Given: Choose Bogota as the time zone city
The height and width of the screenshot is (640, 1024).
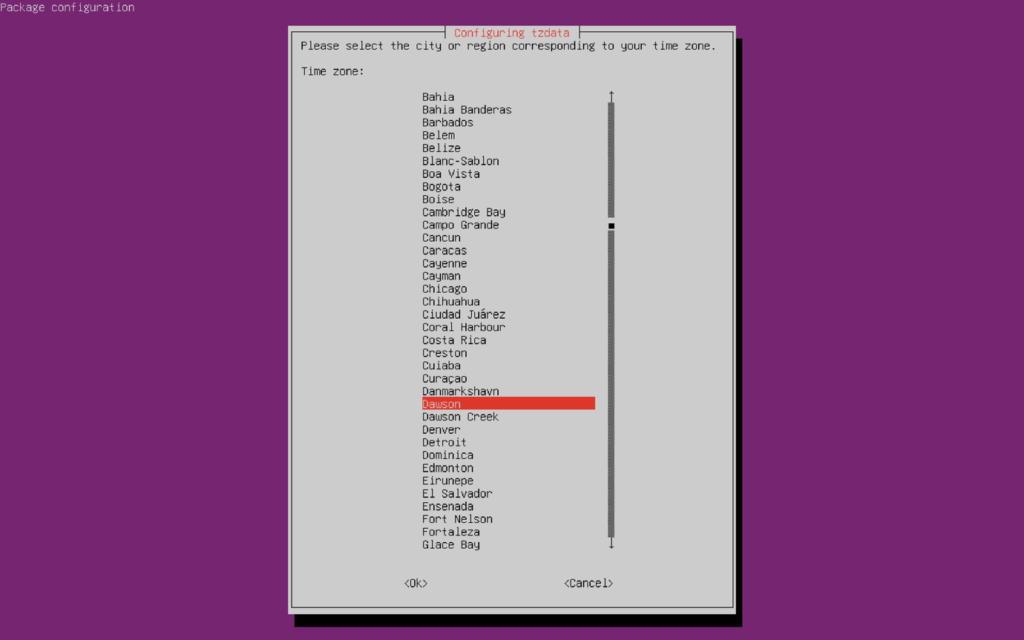Looking at the screenshot, I should tap(441, 186).
